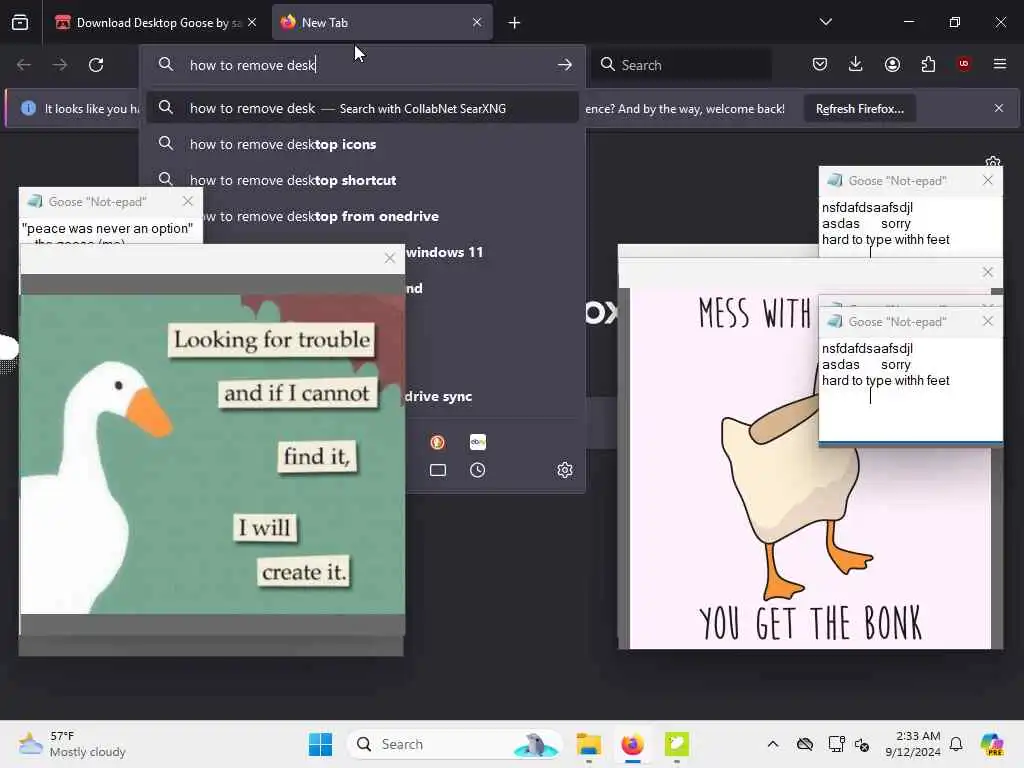Close the New Tab tab
Image resolution: width=1024 pixels, height=768 pixels.
click(477, 23)
